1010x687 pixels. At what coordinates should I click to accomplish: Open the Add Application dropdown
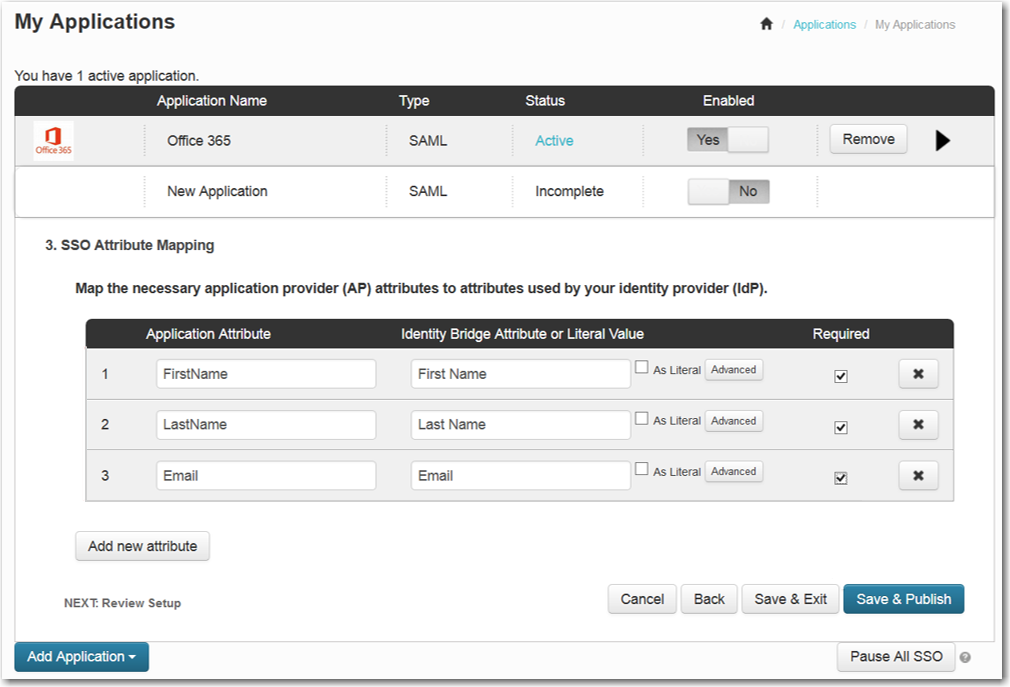point(81,657)
